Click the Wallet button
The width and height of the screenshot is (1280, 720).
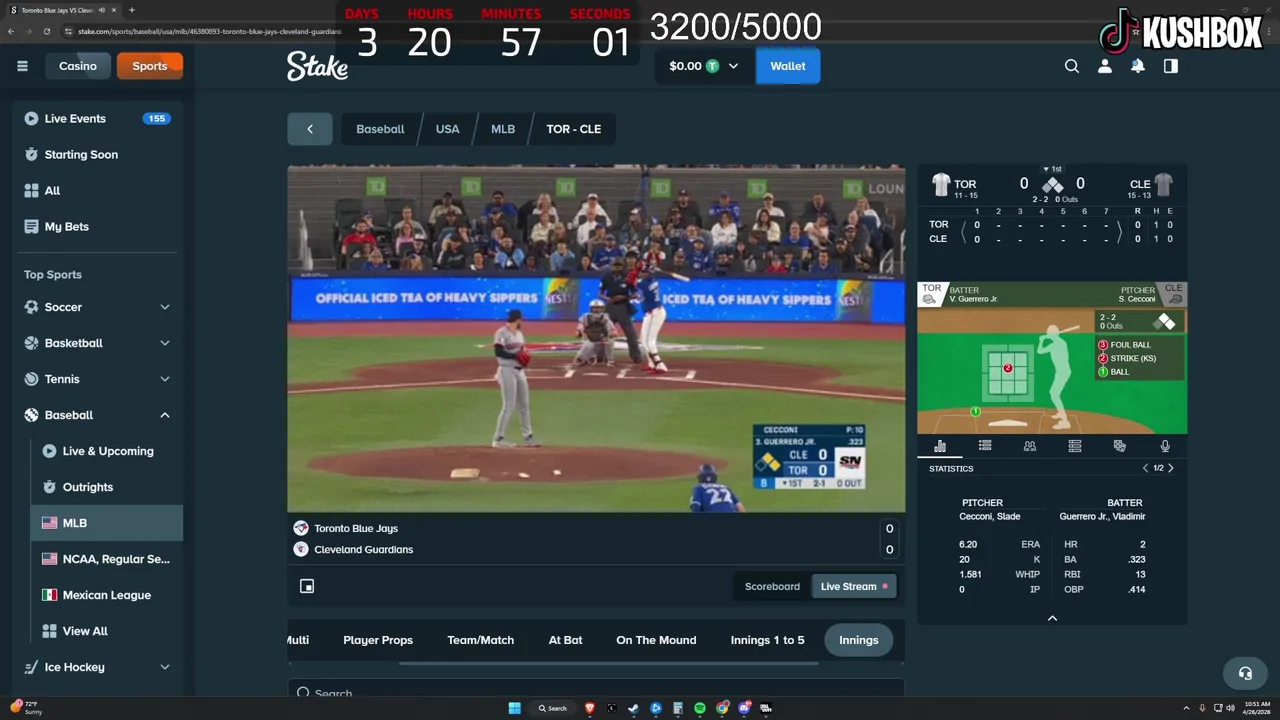tap(788, 66)
